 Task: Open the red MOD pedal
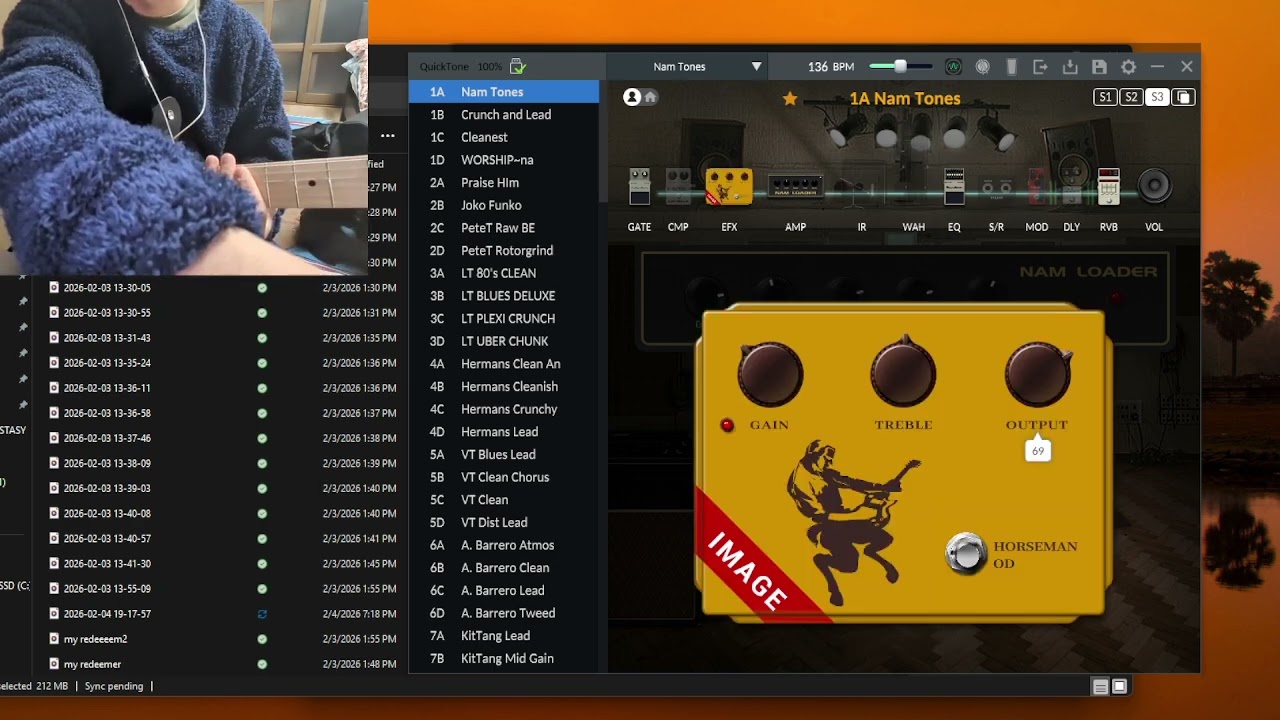tap(1037, 187)
